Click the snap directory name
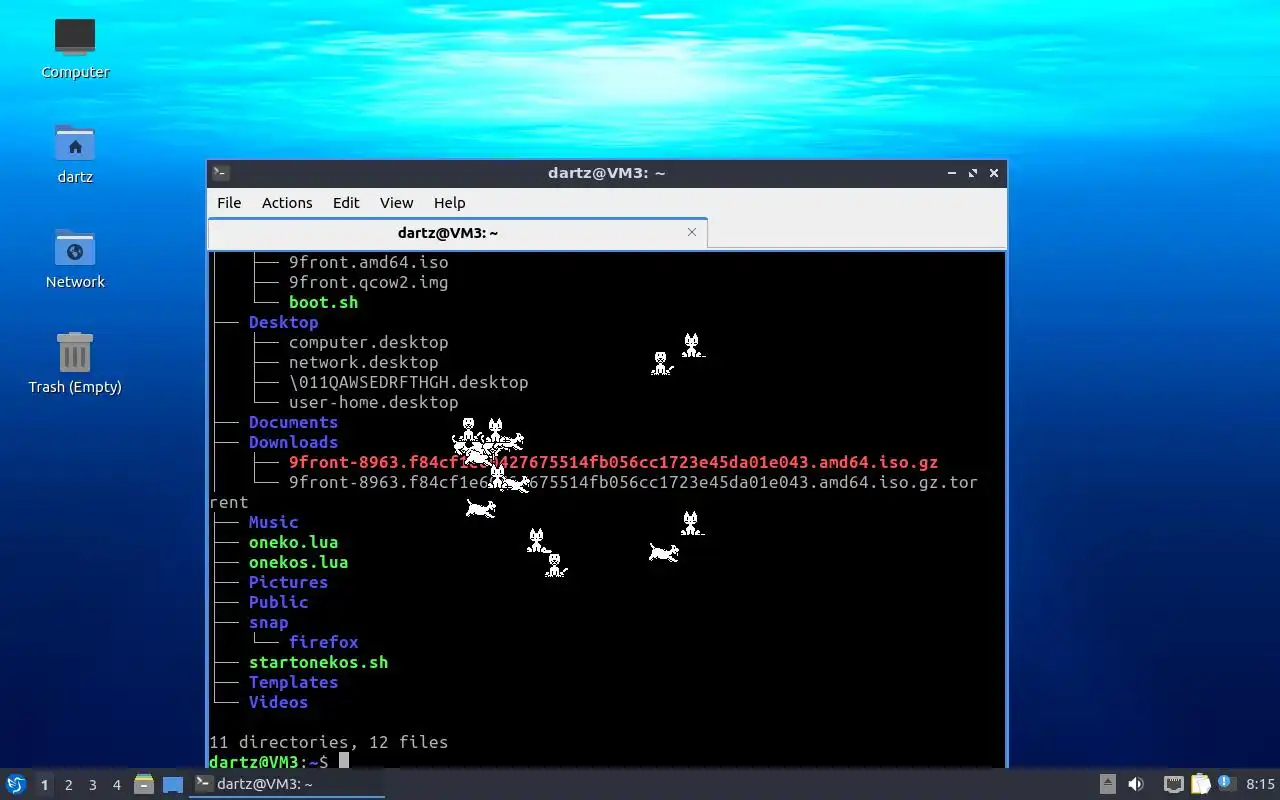This screenshot has width=1280, height=800. click(268, 622)
